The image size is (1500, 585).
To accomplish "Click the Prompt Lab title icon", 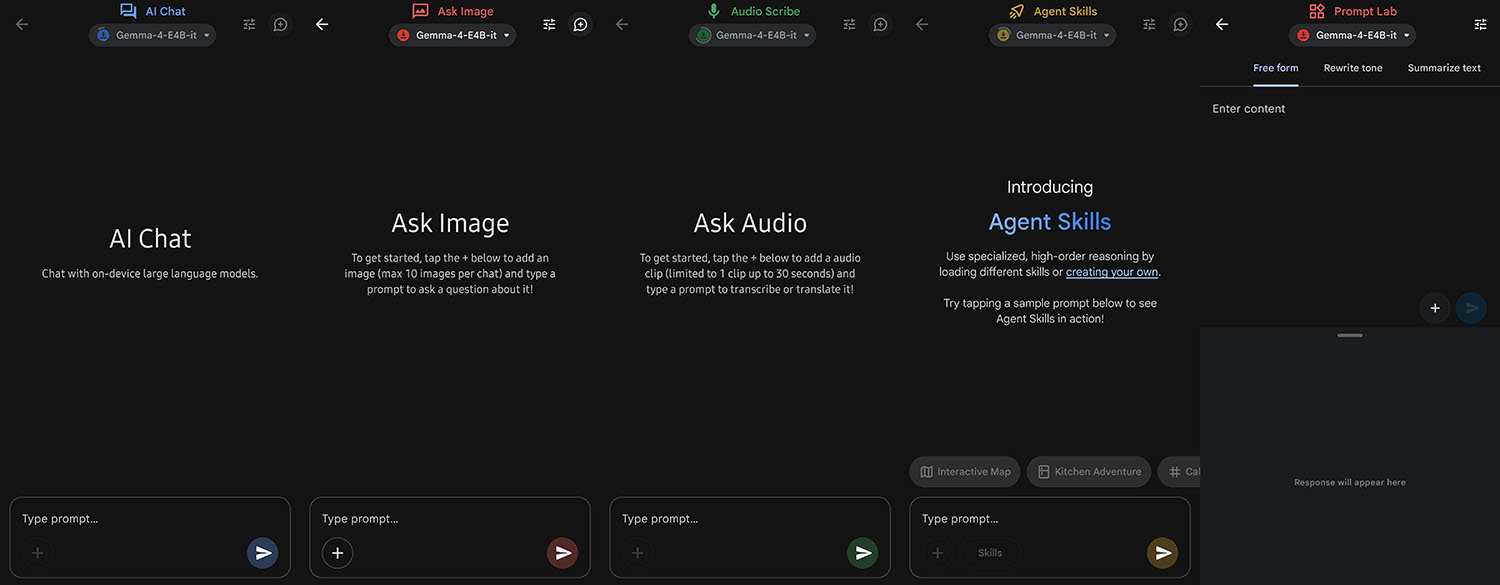I will click(x=1317, y=11).
